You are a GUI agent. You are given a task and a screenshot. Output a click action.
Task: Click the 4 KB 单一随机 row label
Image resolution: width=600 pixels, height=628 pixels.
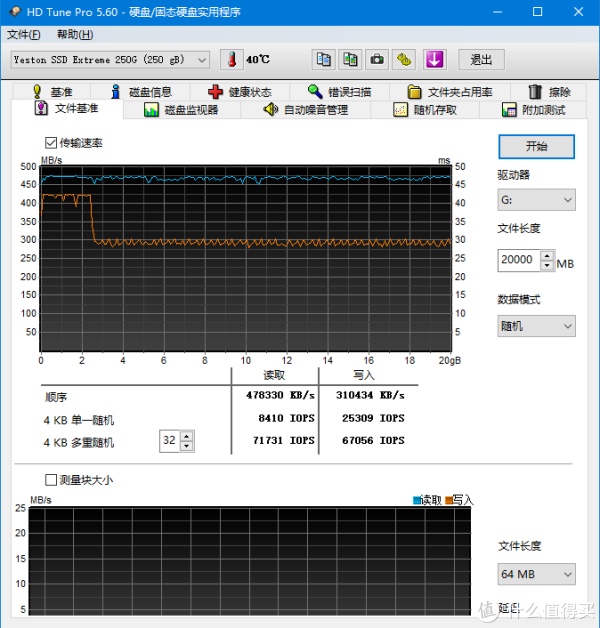79,420
